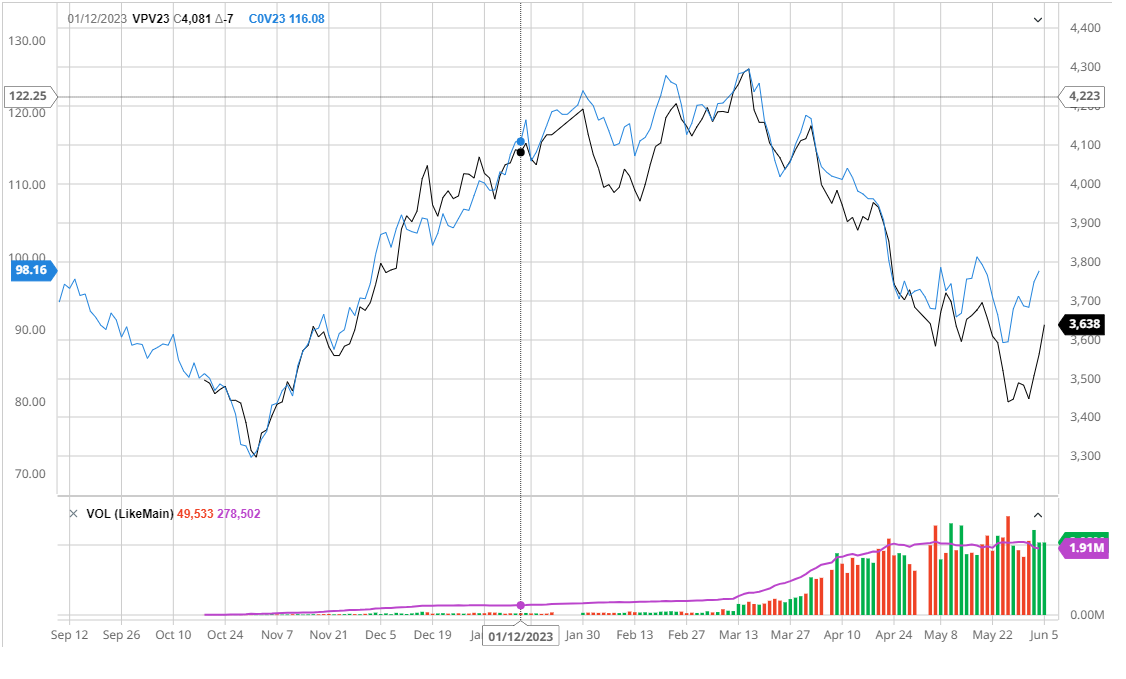Click the C4,081 close value in legend
This screenshot has width=1126, height=679.
(x=192, y=19)
